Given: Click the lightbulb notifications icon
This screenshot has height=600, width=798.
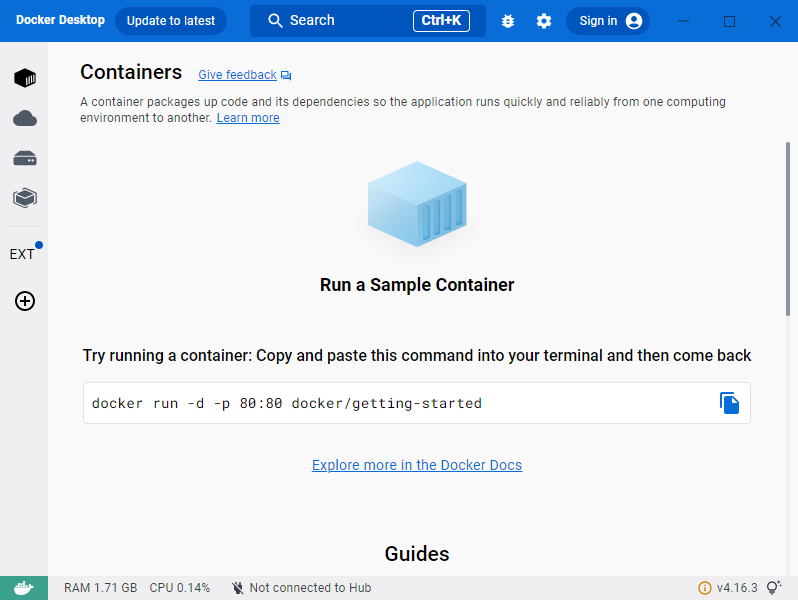Looking at the screenshot, I should (x=774, y=587).
